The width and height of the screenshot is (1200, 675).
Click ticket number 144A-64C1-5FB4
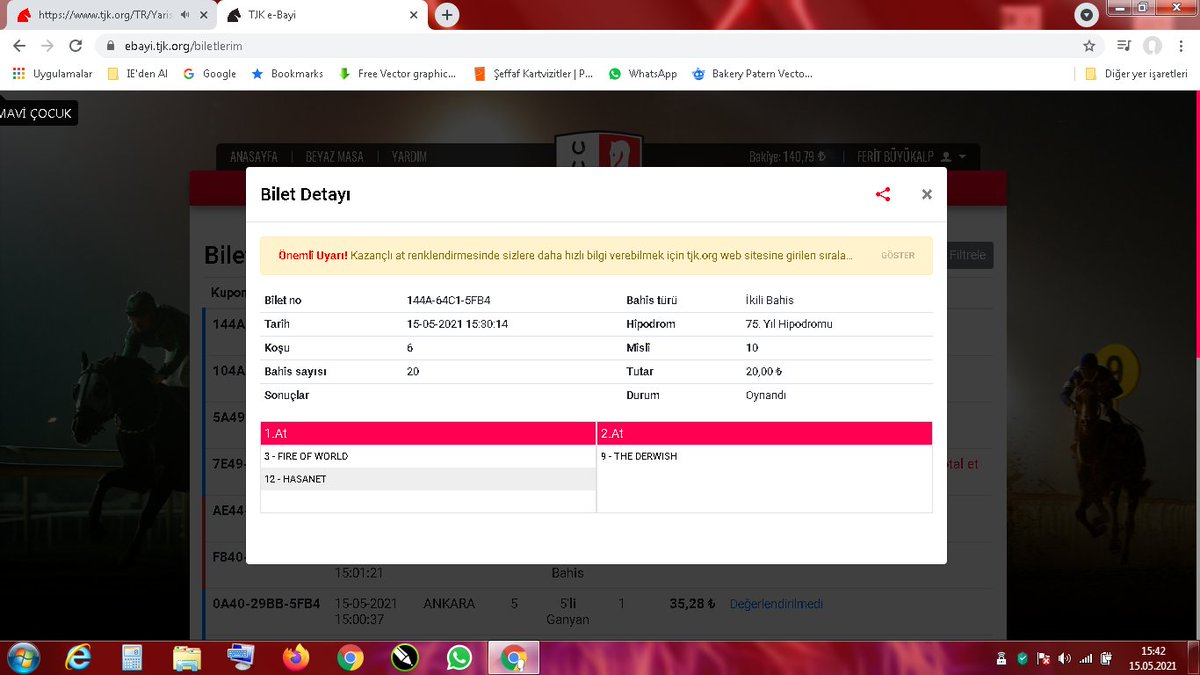[x=448, y=300]
